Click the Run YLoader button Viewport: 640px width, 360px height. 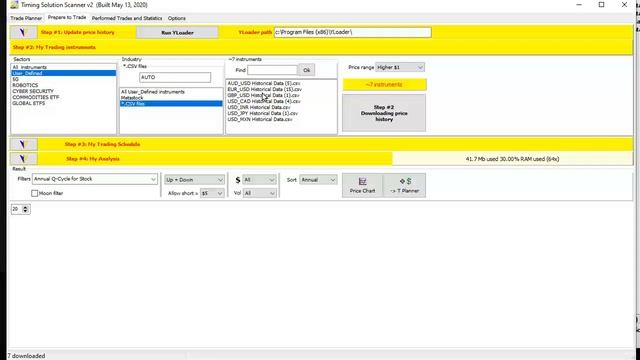pyautogui.click(x=177, y=33)
